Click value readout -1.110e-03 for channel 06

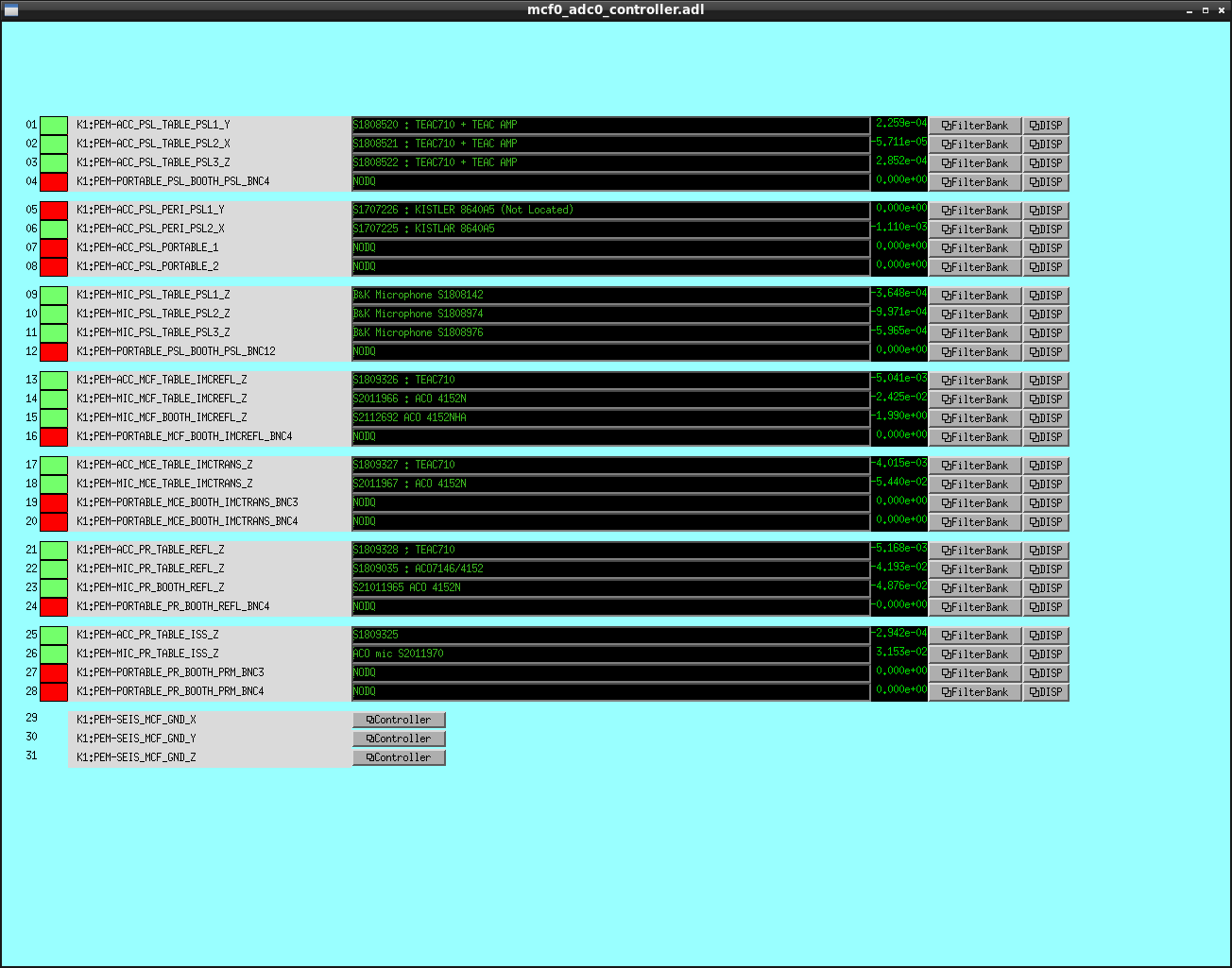[x=899, y=228]
